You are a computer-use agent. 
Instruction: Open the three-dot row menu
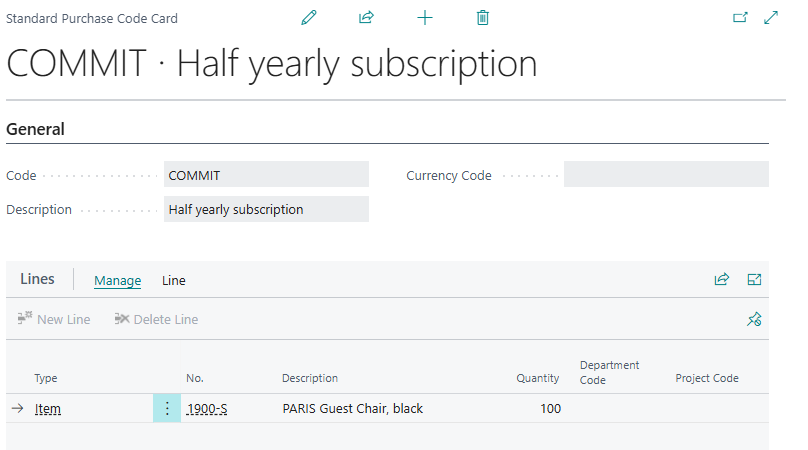pos(167,408)
